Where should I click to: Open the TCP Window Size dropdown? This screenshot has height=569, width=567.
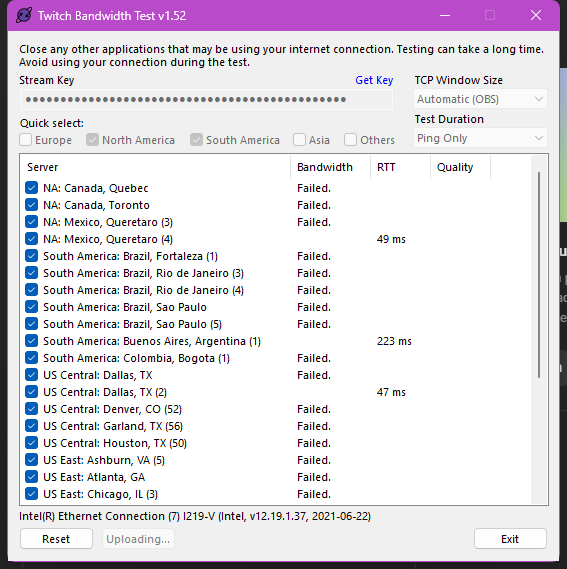coord(480,99)
